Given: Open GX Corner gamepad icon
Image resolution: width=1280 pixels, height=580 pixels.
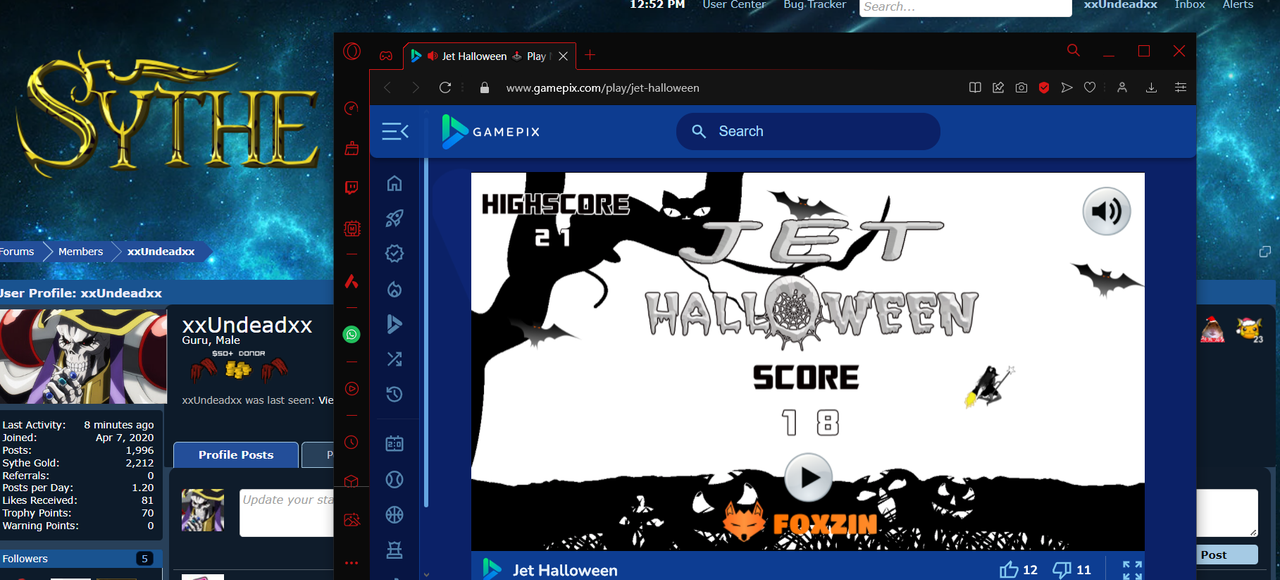Looking at the screenshot, I should 385,56.
